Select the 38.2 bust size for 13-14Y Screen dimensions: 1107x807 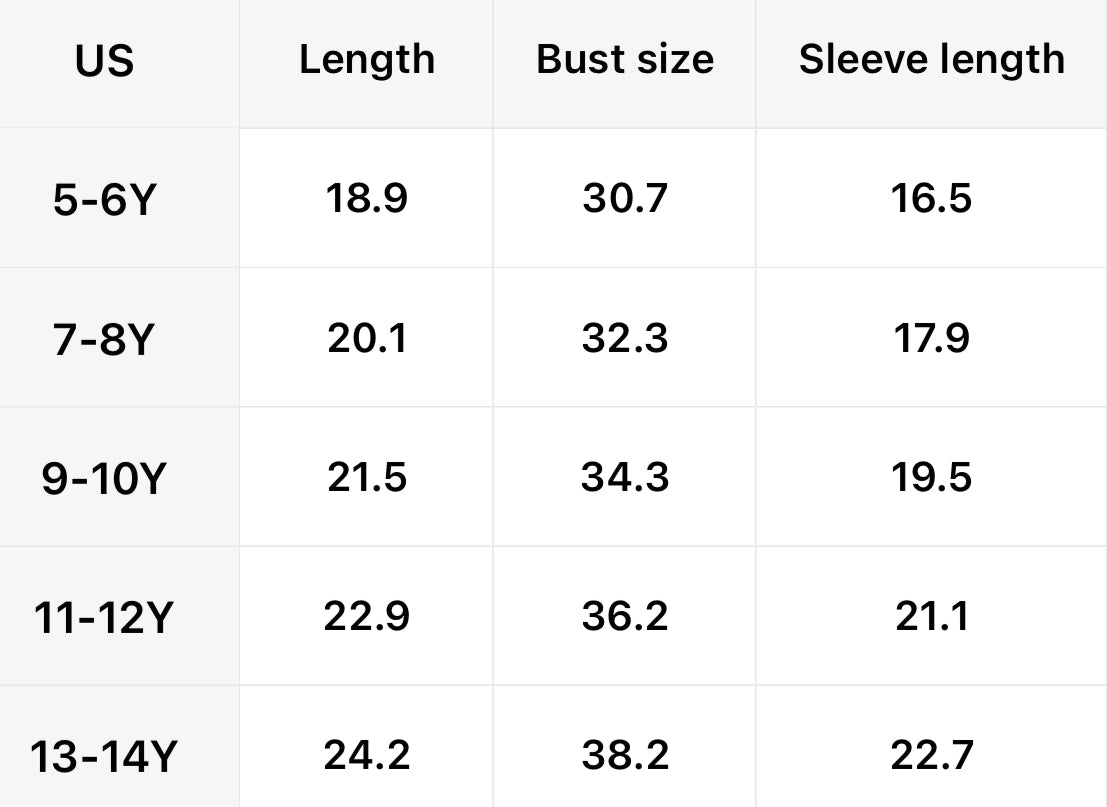625,754
